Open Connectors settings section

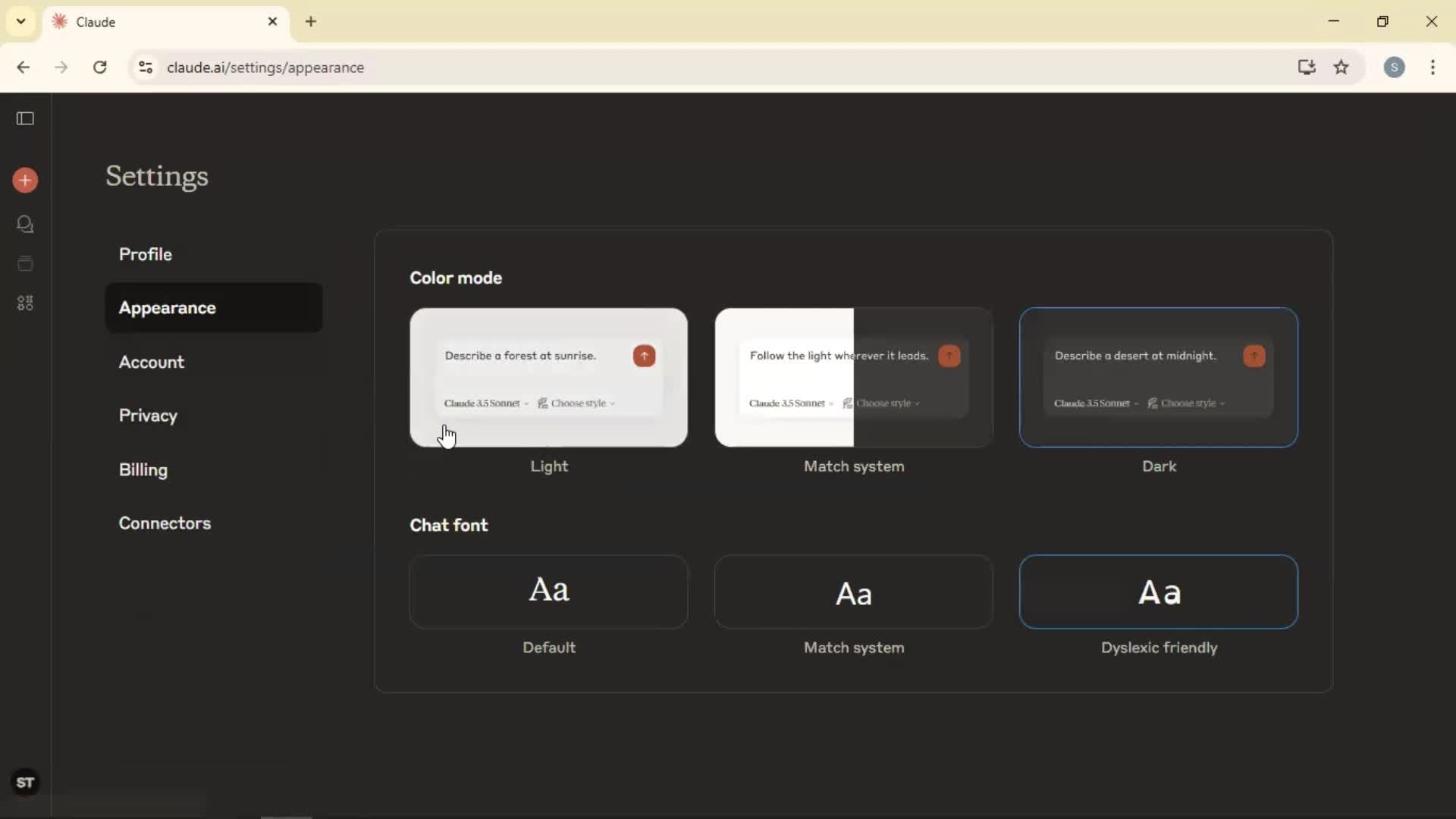(214, 523)
